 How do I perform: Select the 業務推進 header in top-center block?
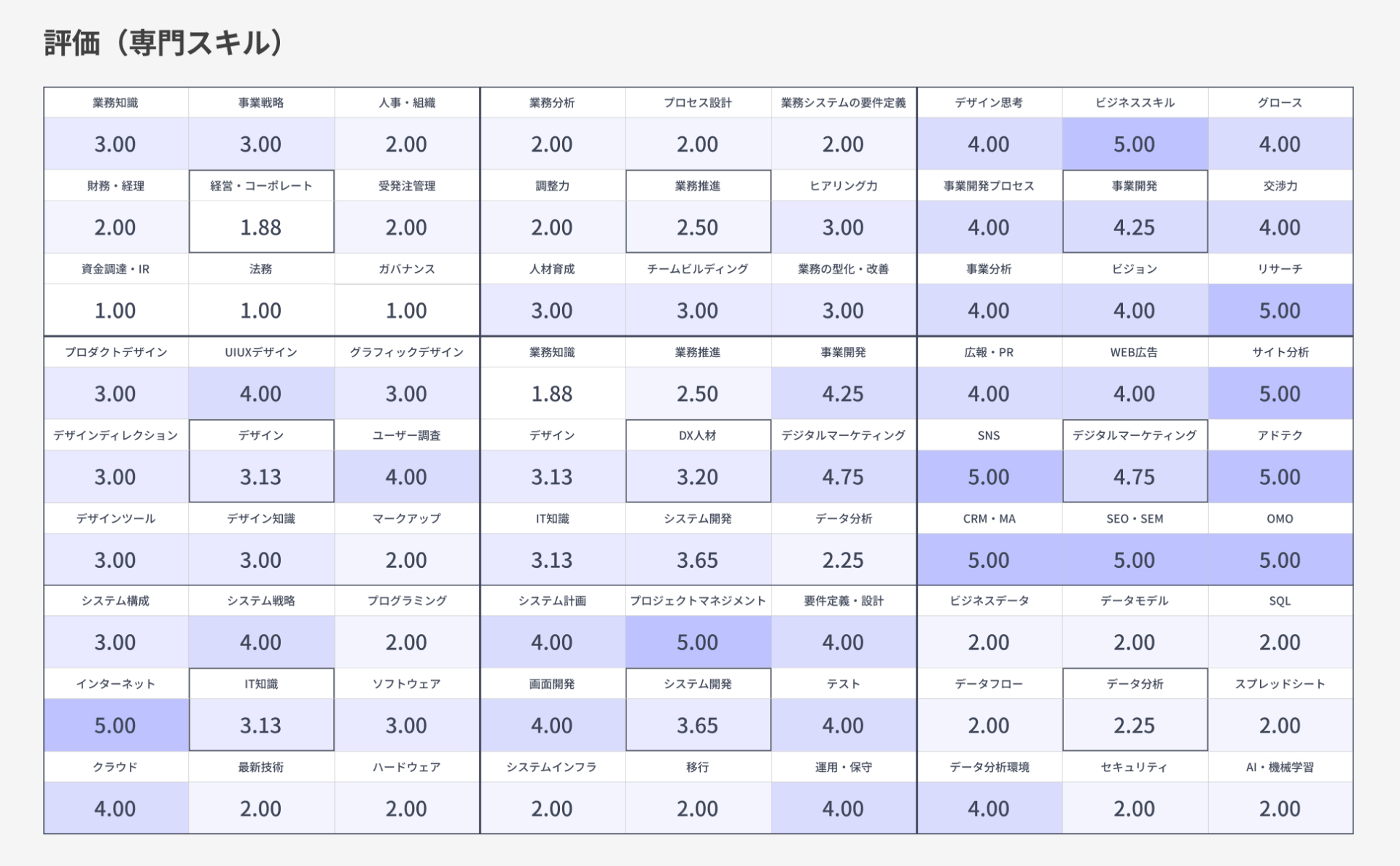click(x=698, y=186)
